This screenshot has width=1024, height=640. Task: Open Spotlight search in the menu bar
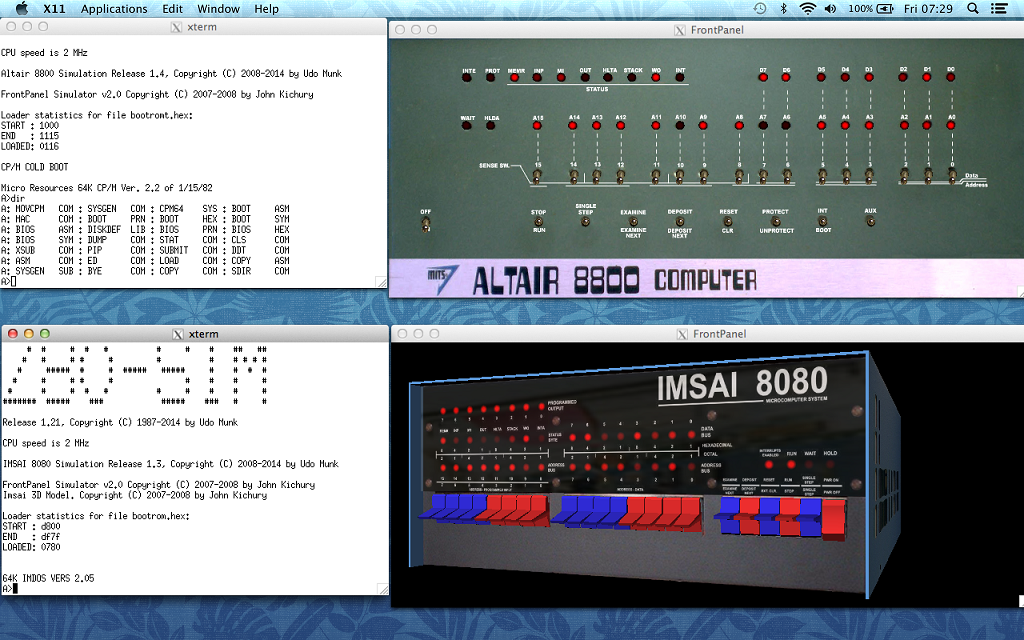[x=971, y=8]
